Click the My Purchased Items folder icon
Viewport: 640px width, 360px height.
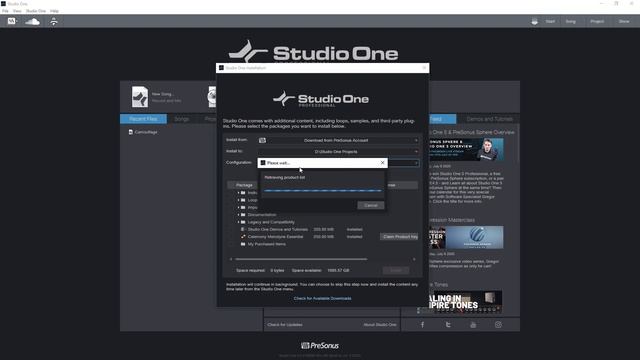pos(243,244)
